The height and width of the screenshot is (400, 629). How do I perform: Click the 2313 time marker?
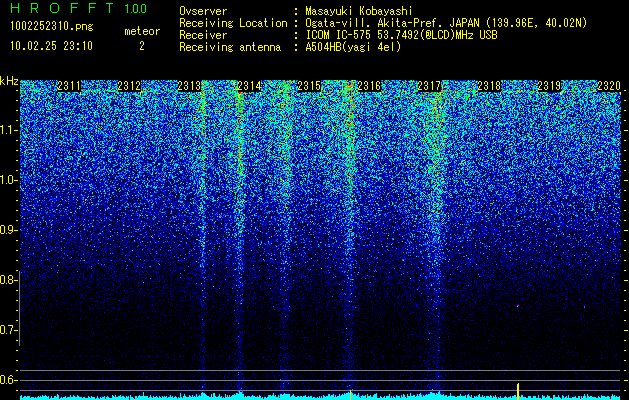click(189, 86)
